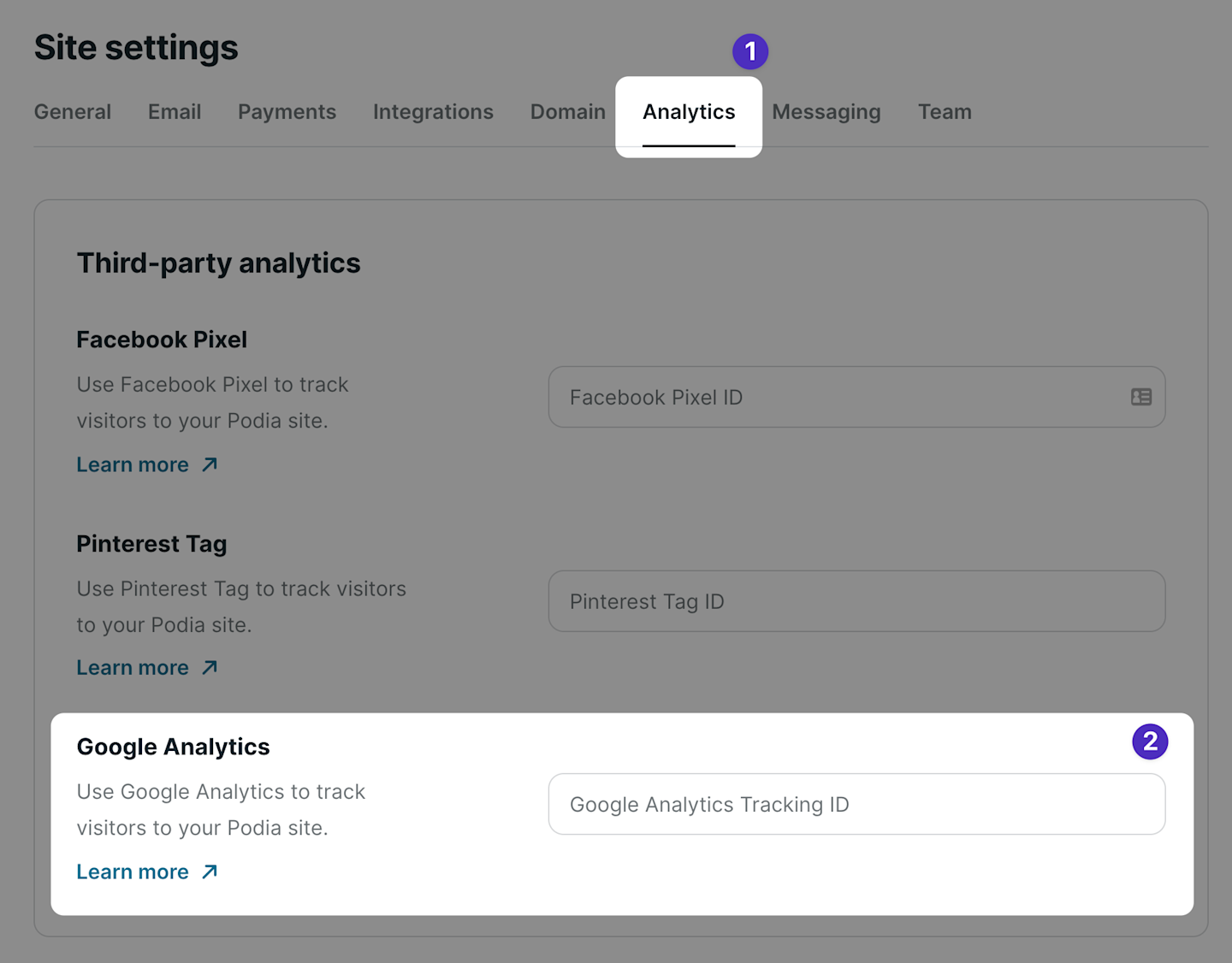
Task: Click the purple step 1 badge
Action: coord(750,52)
